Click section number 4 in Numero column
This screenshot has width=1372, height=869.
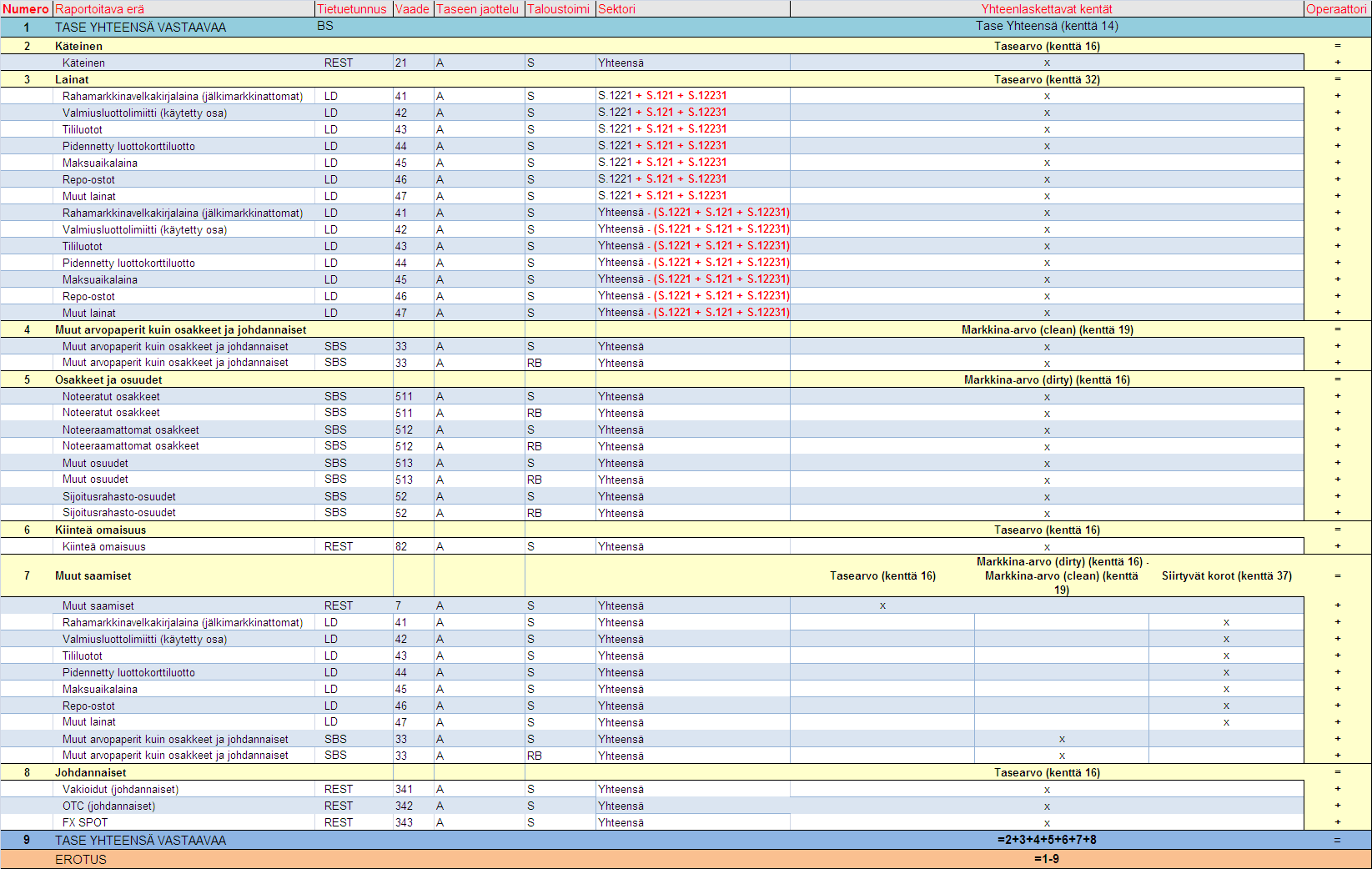[27, 329]
